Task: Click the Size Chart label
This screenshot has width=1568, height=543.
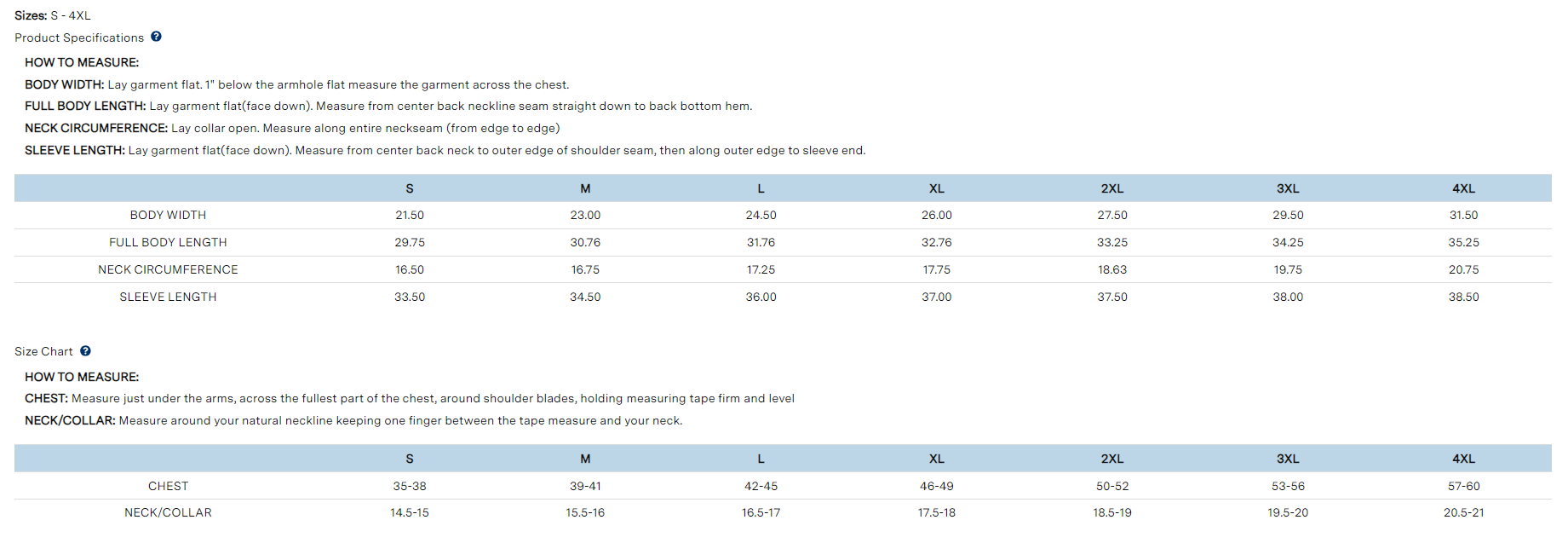Action: 43,352
